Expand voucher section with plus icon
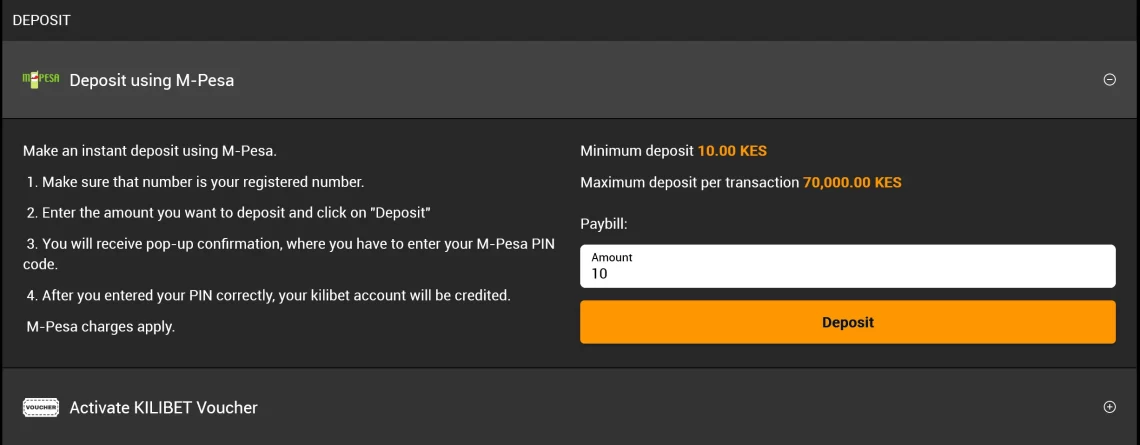Image resolution: width=1140 pixels, height=445 pixels. tap(1109, 407)
